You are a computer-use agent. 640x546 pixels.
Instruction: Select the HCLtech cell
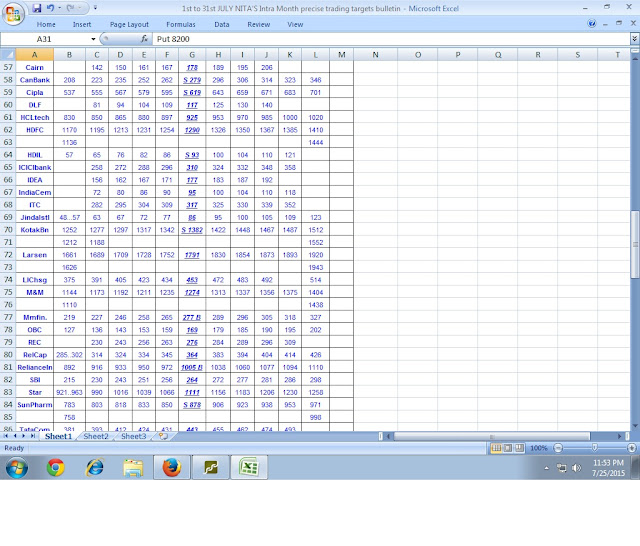34,118
